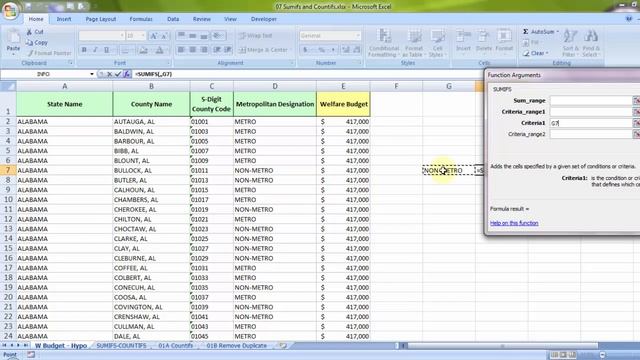Click Cell Styles icon
Screen dimensions: 640x360
tap(437, 37)
